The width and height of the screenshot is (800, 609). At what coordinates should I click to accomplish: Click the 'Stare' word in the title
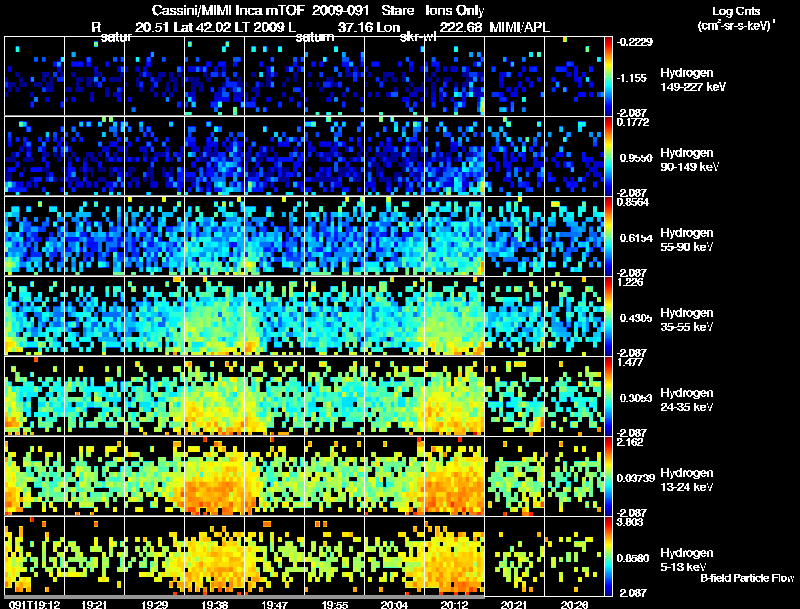(397, 10)
